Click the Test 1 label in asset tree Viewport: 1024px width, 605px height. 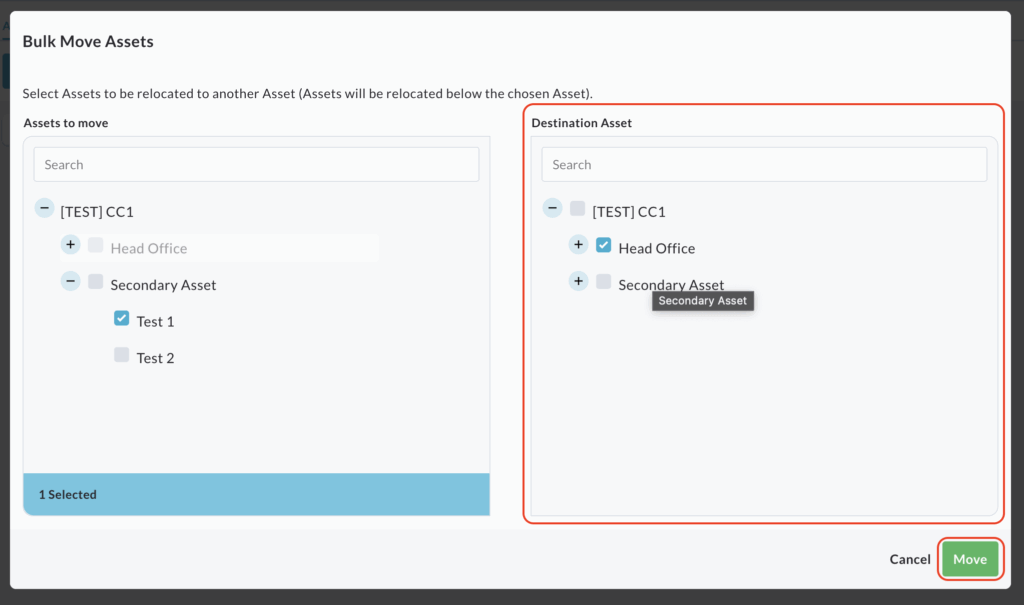(x=156, y=322)
